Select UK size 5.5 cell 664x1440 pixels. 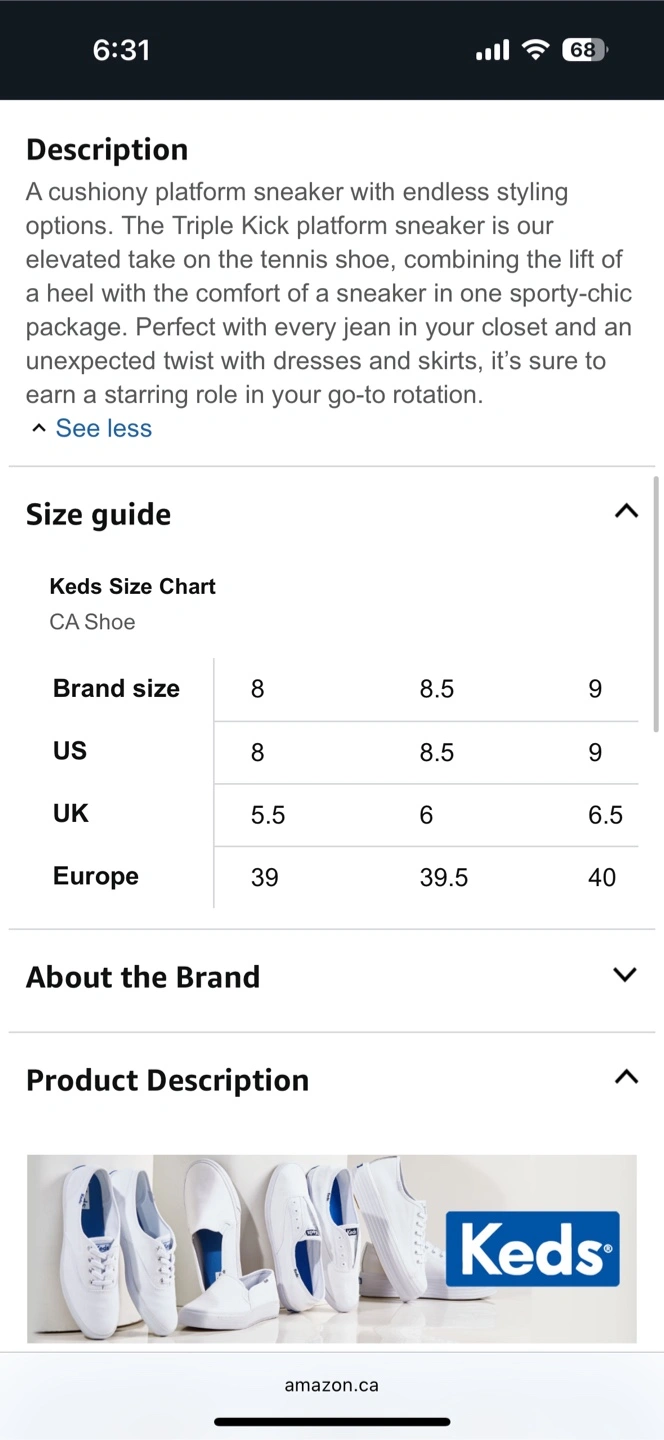268,815
